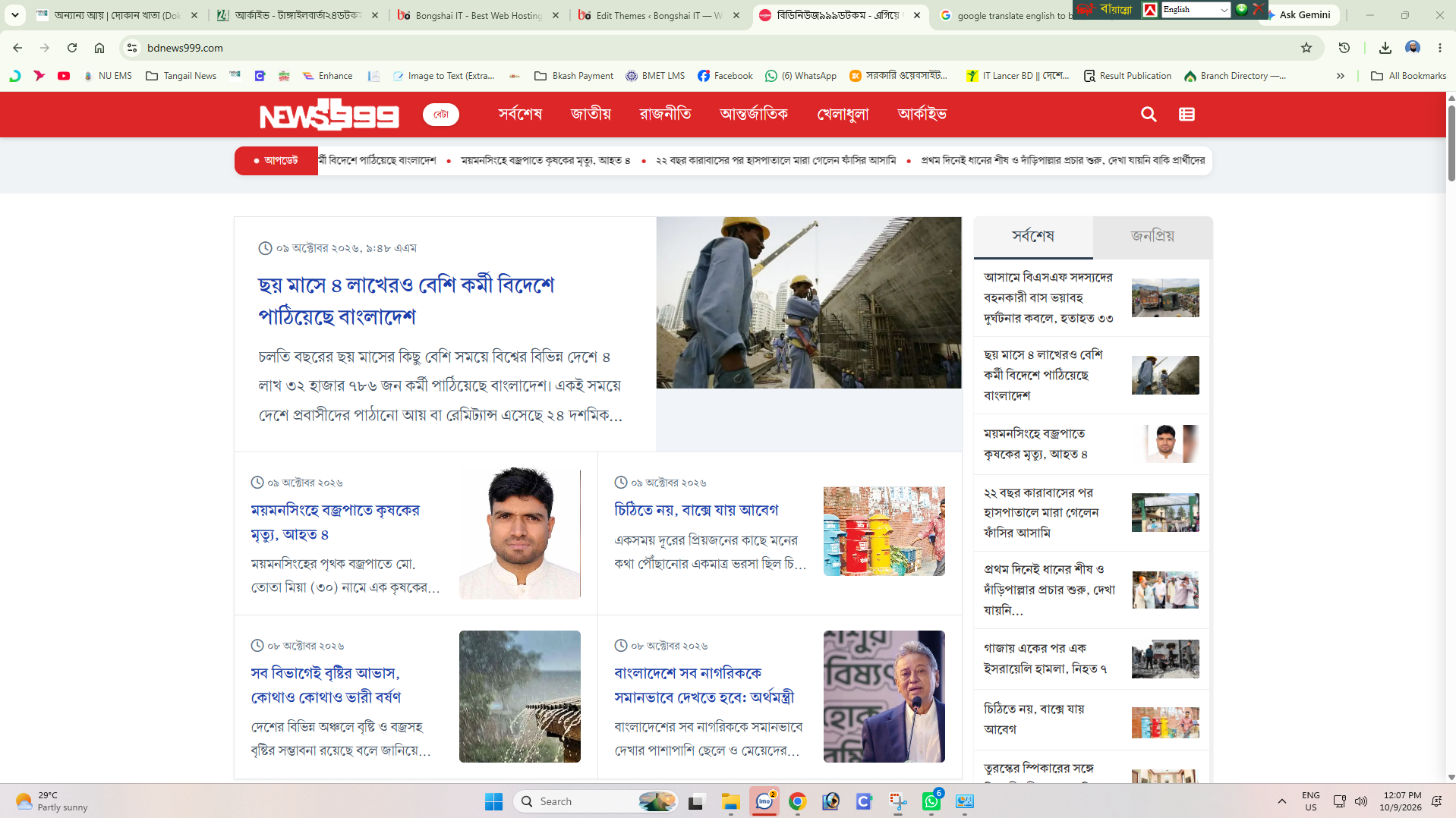Open Chrome three-dot menu
The width and height of the screenshot is (1456, 818).
tap(1440, 48)
